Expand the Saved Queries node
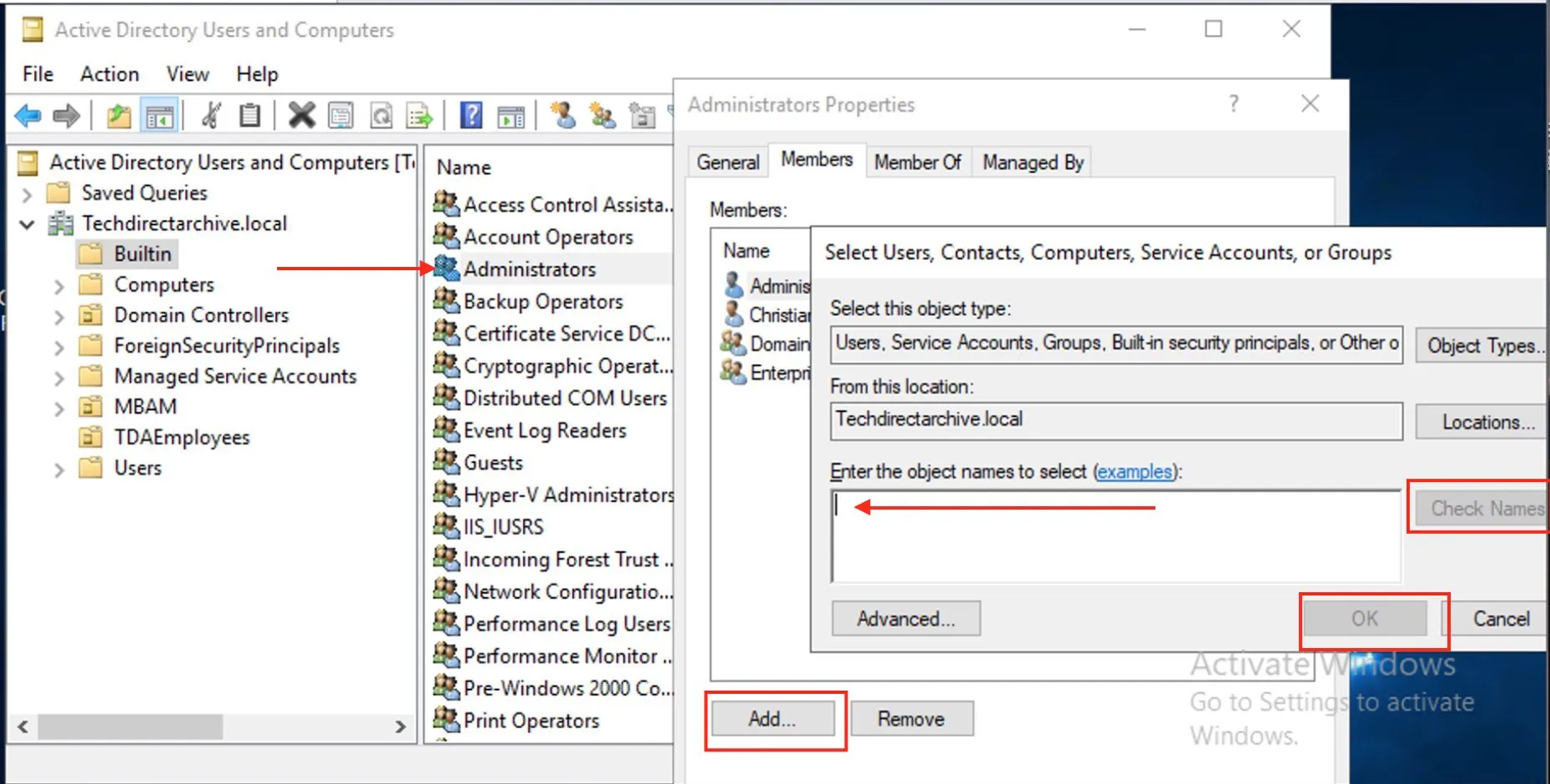1550x784 pixels. point(27,194)
